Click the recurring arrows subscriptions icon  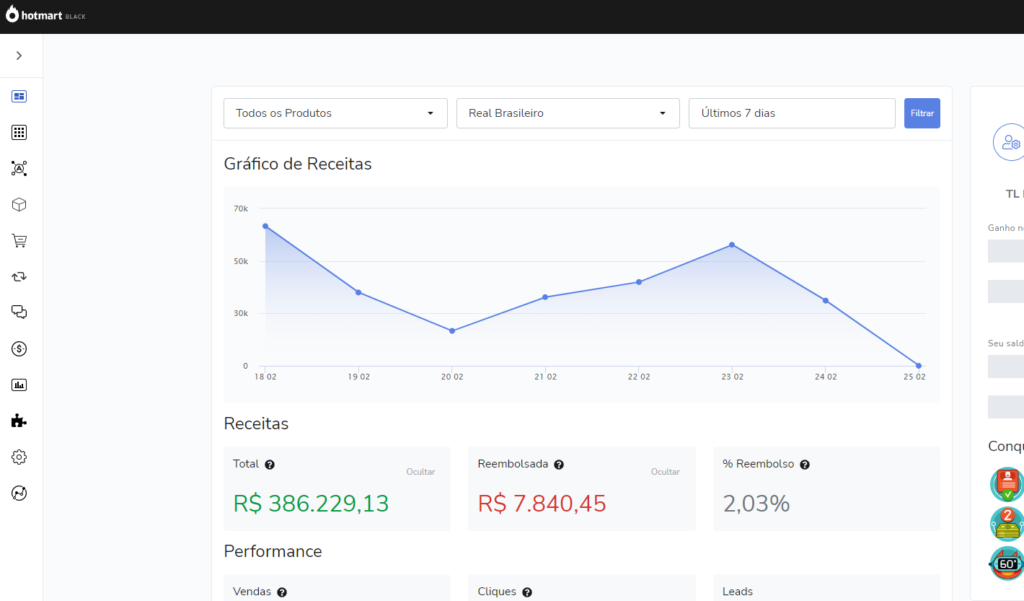tap(19, 277)
